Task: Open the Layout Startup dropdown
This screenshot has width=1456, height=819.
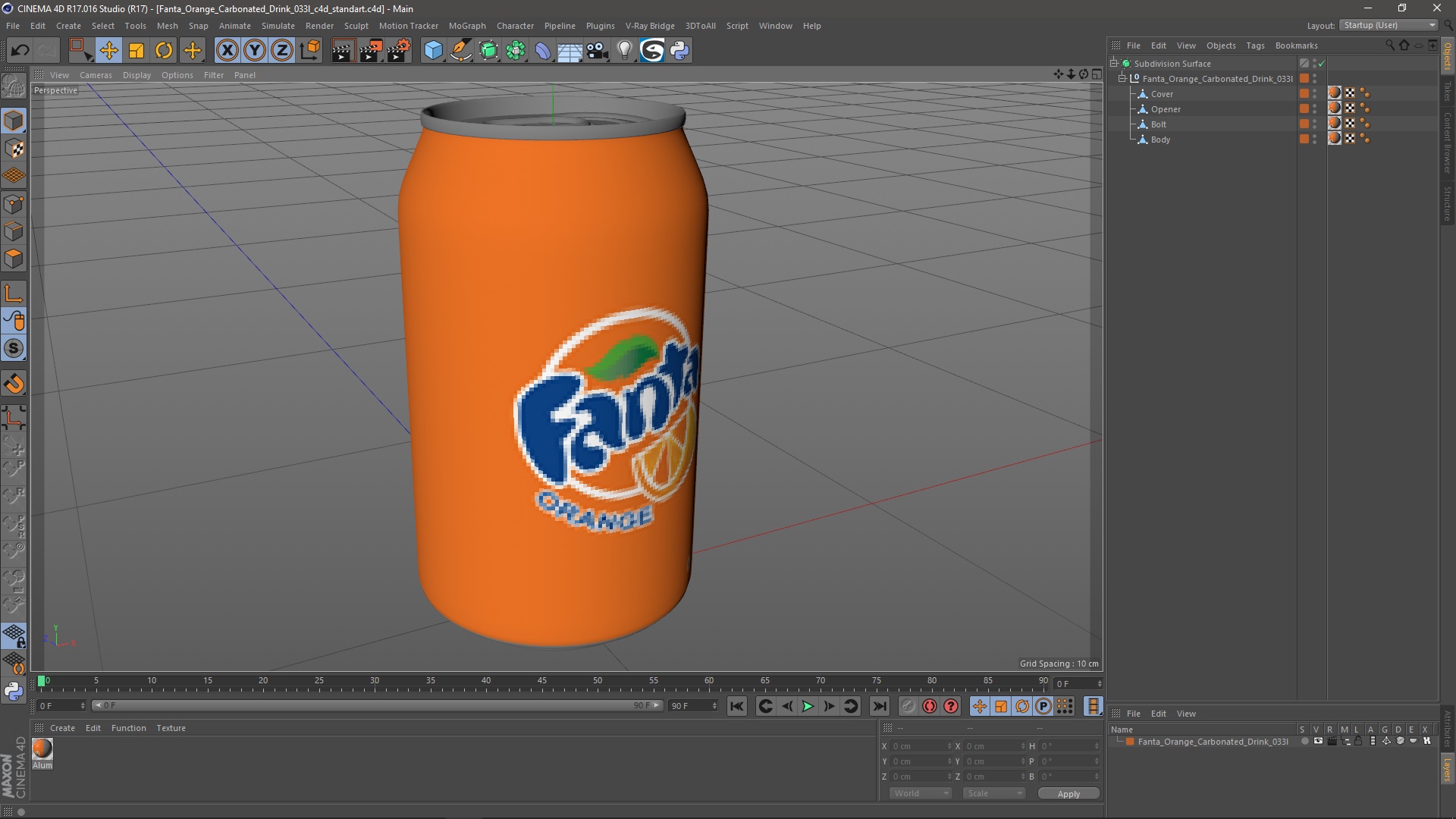Action: (1389, 25)
